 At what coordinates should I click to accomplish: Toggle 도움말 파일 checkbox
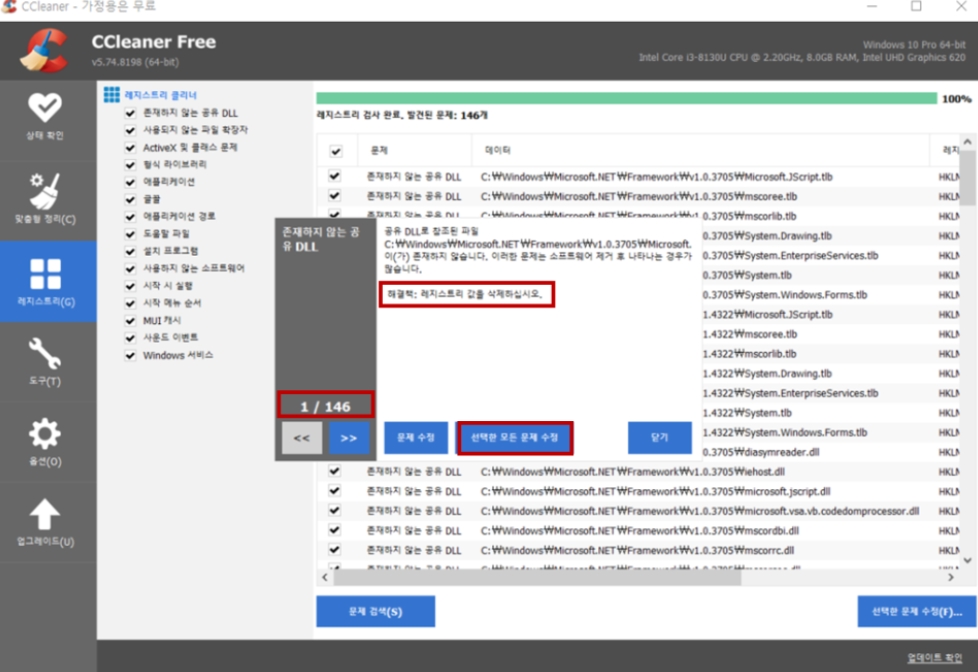click(x=130, y=234)
